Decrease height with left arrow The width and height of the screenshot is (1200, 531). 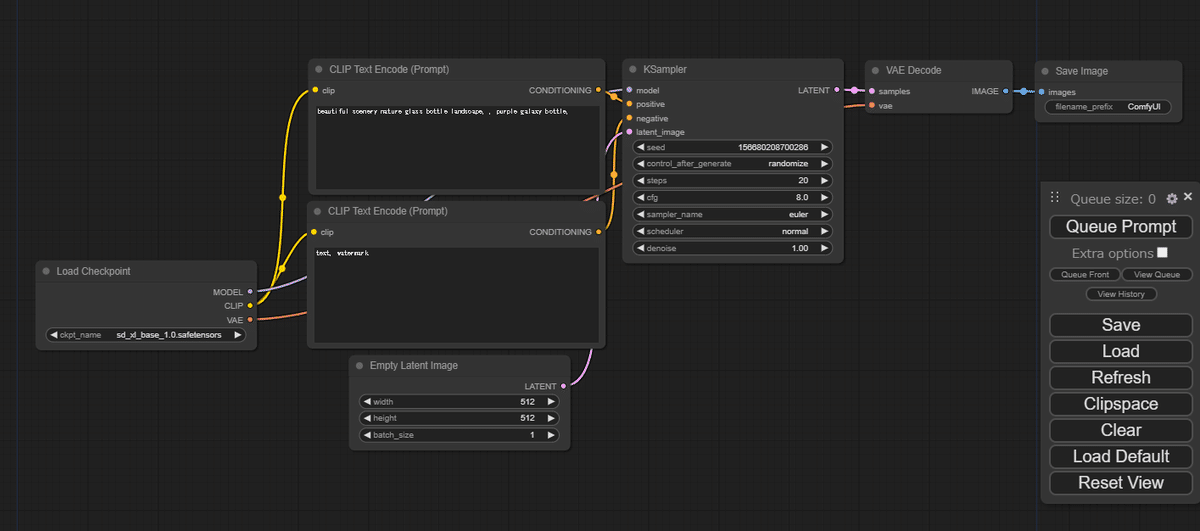pyautogui.click(x=366, y=418)
